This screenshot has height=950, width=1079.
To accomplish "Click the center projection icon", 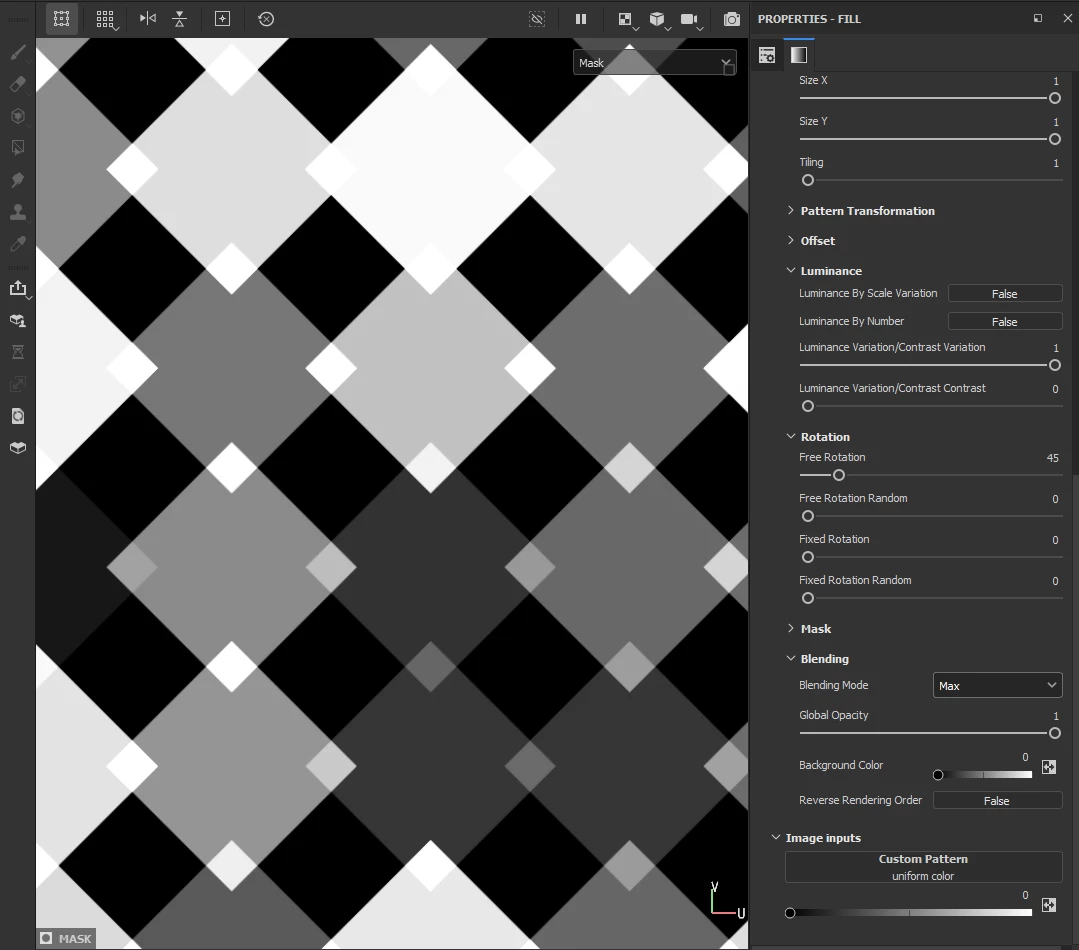I will (x=222, y=19).
